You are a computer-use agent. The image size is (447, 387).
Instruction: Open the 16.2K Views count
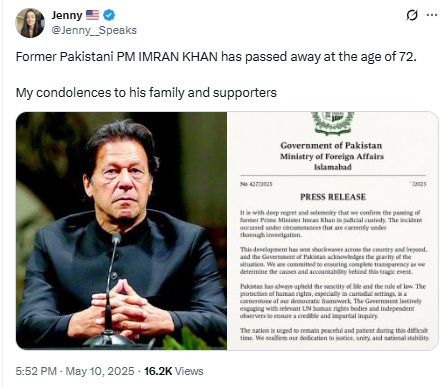pyautogui.click(x=173, y=371)
